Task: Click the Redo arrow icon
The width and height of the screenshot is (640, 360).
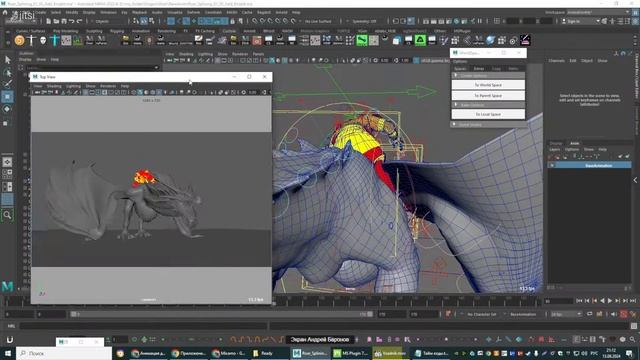Action: (x=80, y=21)
